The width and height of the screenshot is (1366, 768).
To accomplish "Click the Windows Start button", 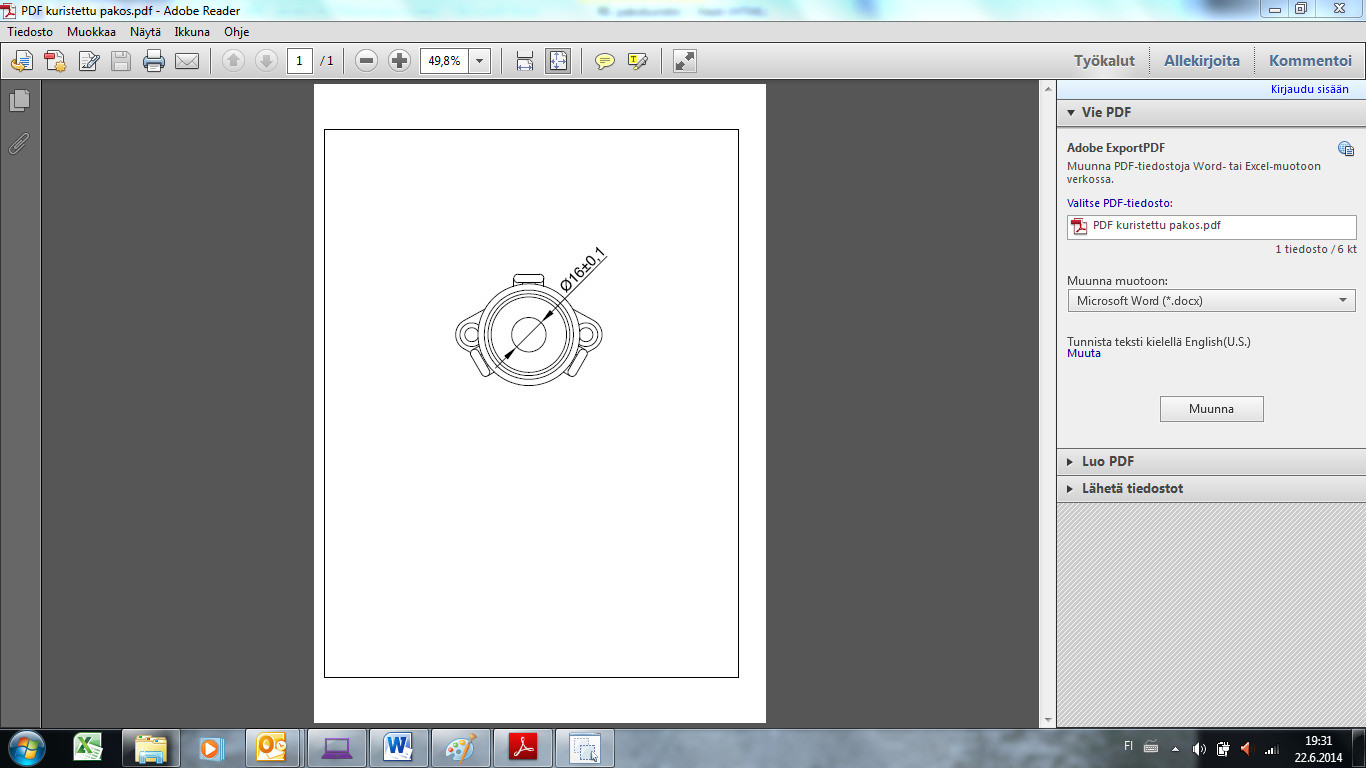I will (27, 748).
